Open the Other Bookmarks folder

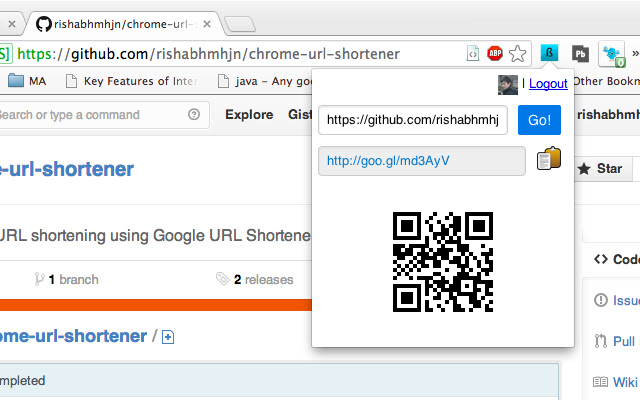[607, 81]
